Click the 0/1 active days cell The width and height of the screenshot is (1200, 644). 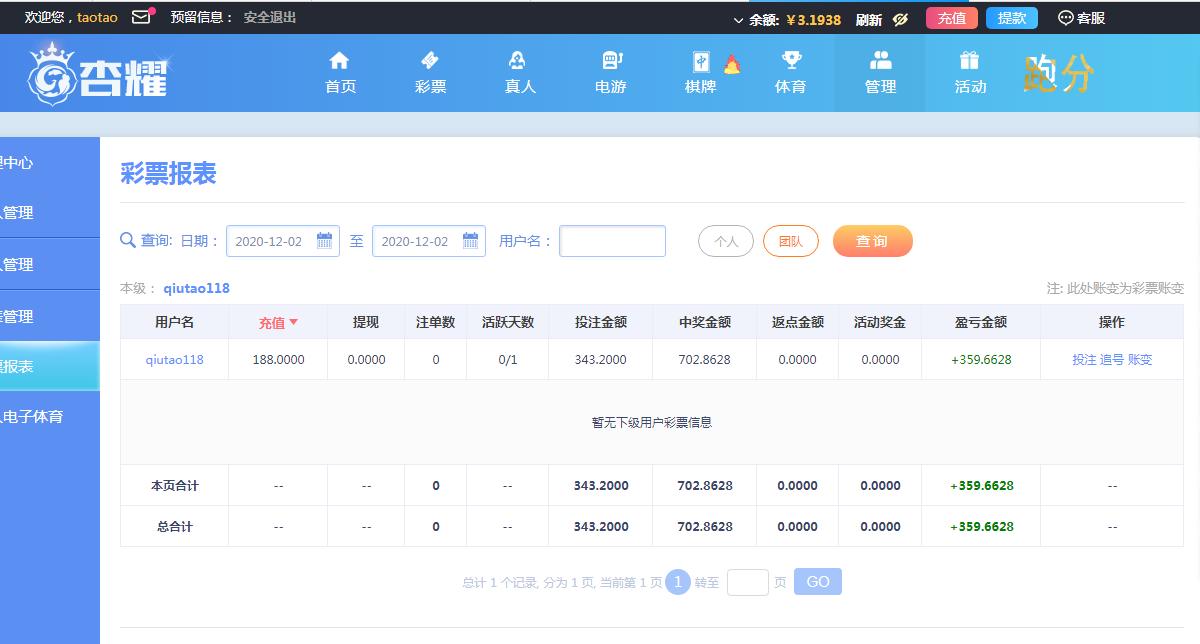pos(508,359)
